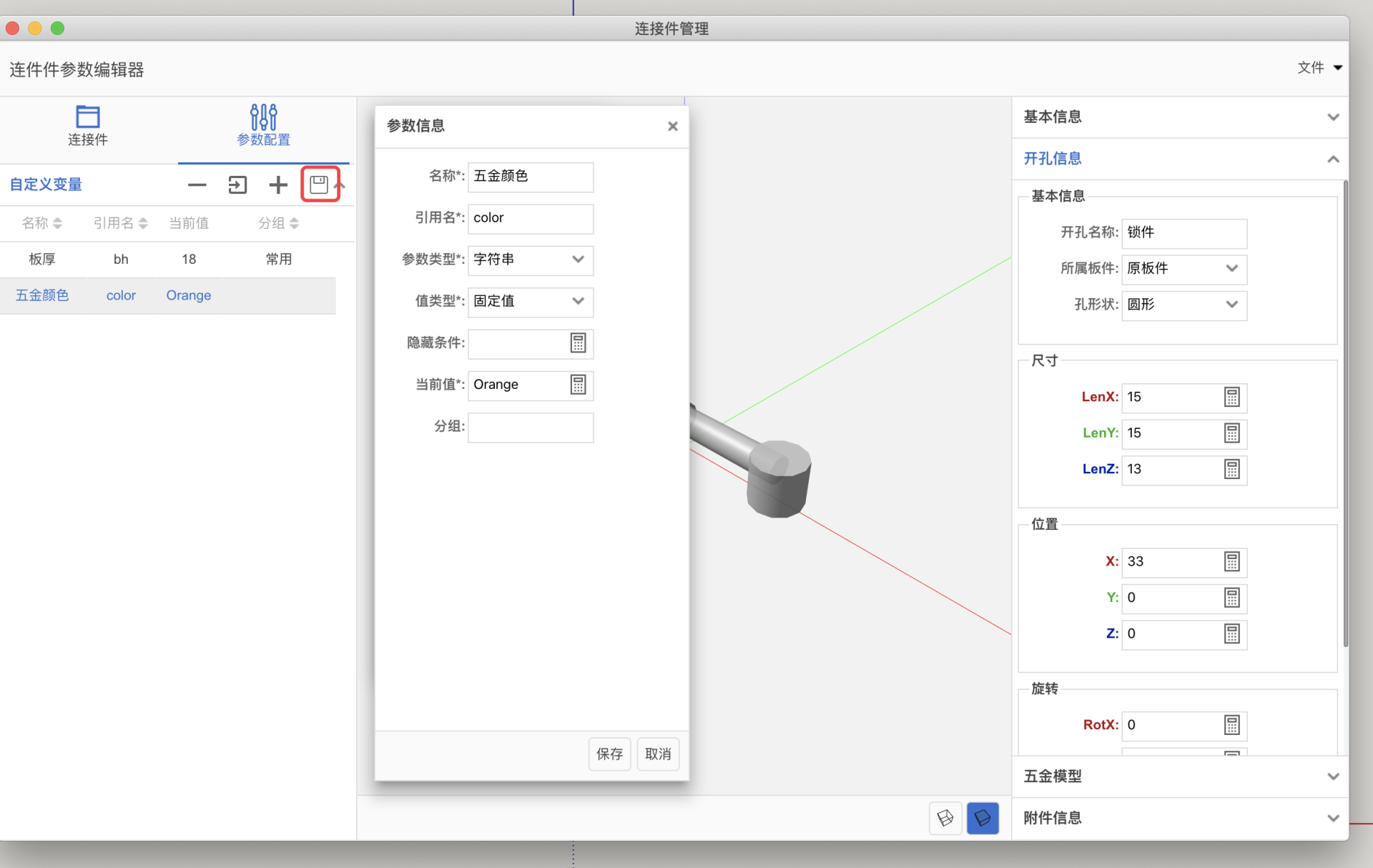The width and height of the screenshot is (1373, 868).
Task: Open the calculator icon for 当前值 field
Action: coord(578,385)
